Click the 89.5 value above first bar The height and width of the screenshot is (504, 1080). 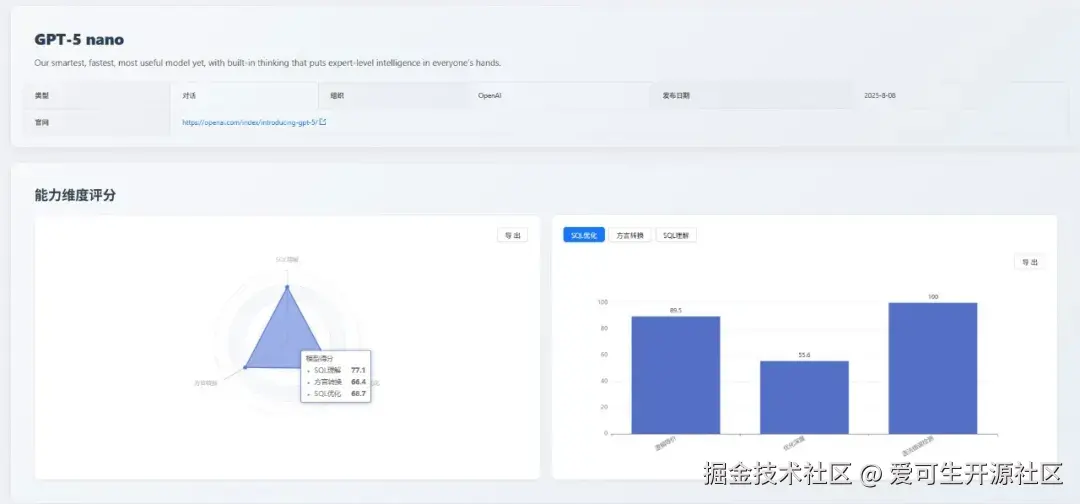[x=676, y=311]
